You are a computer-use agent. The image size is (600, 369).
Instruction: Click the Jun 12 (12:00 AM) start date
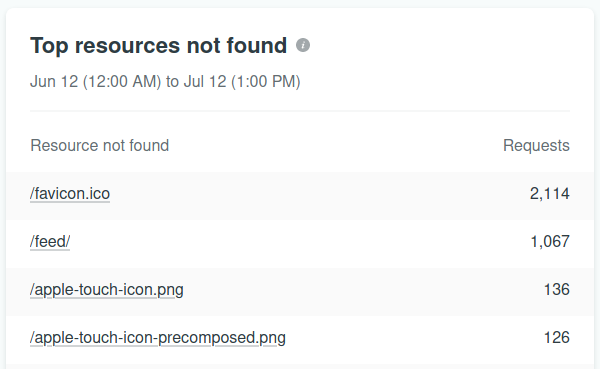96,82
